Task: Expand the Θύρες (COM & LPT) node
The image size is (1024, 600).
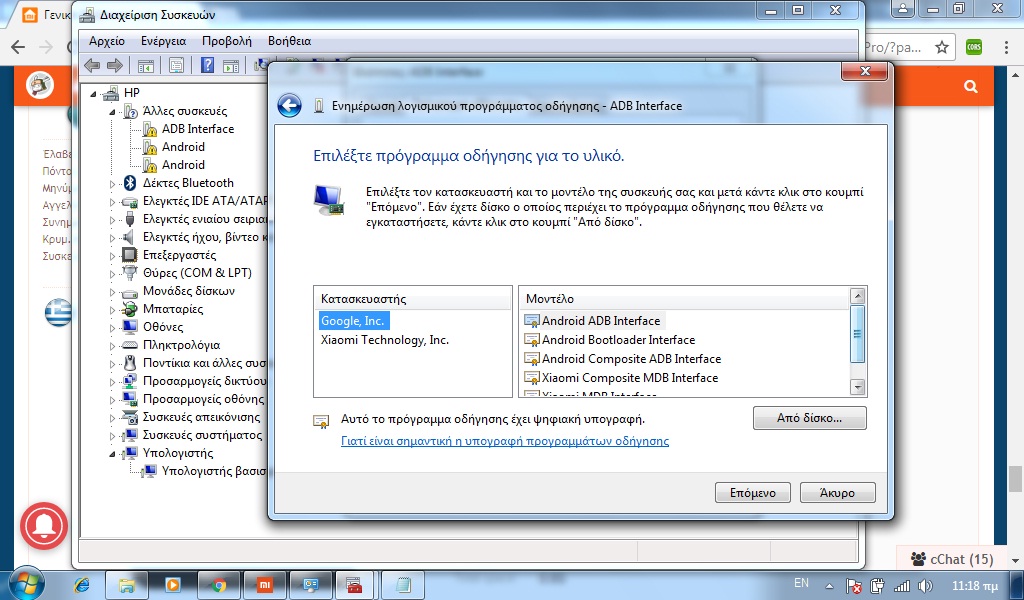Action: [113, 273]
